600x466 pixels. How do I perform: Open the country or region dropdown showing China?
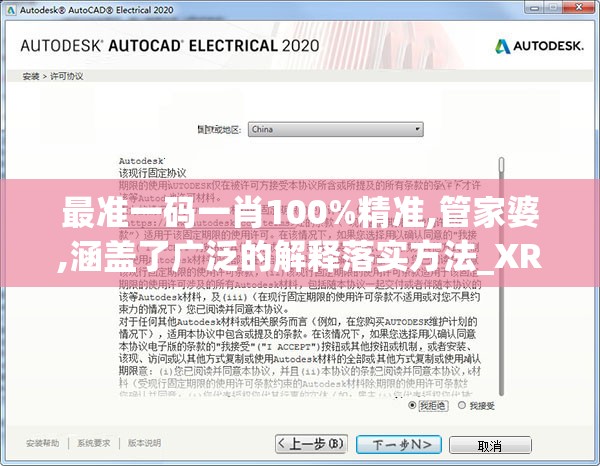tap(336, 129)
